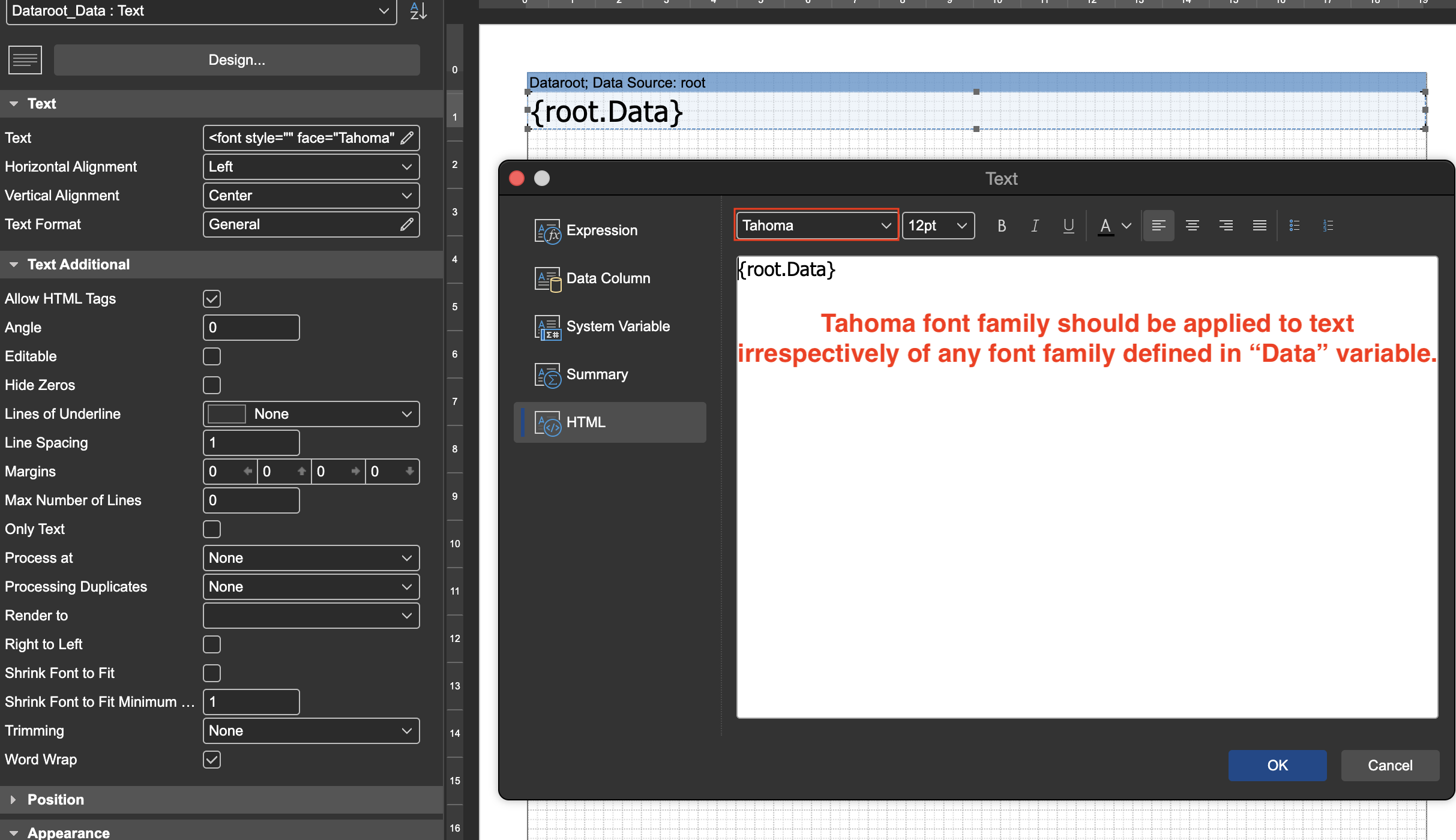1456x840 pixels.
Task: Select the HTML tab
Action: [x=610, y=422]
